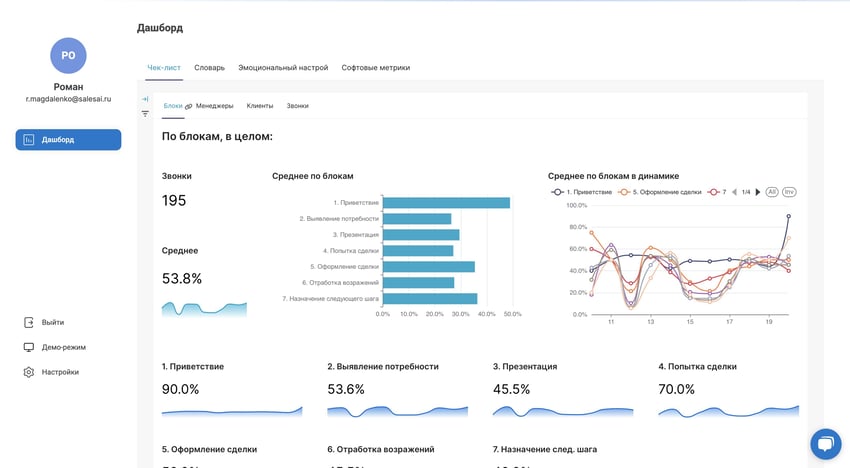The height and width of the screenshot is (468, 850).
Task: Go to previous legend page arrow
Action: (735, 191)
